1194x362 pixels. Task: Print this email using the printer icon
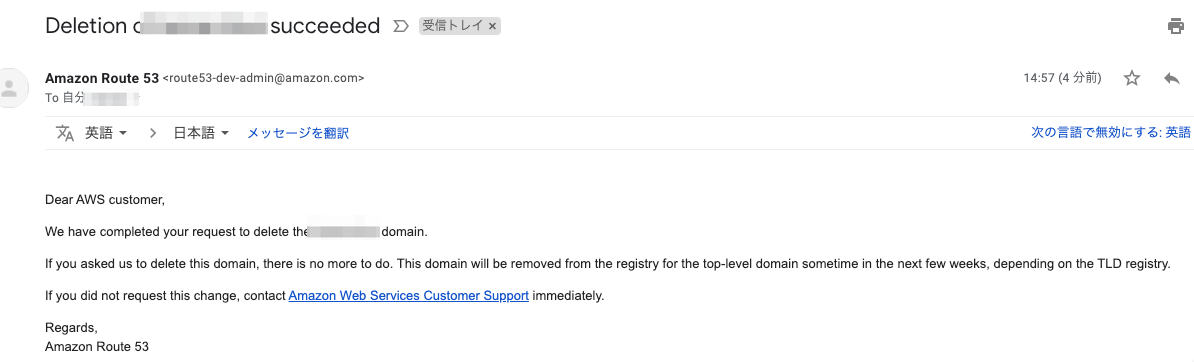pos(1175,27)
